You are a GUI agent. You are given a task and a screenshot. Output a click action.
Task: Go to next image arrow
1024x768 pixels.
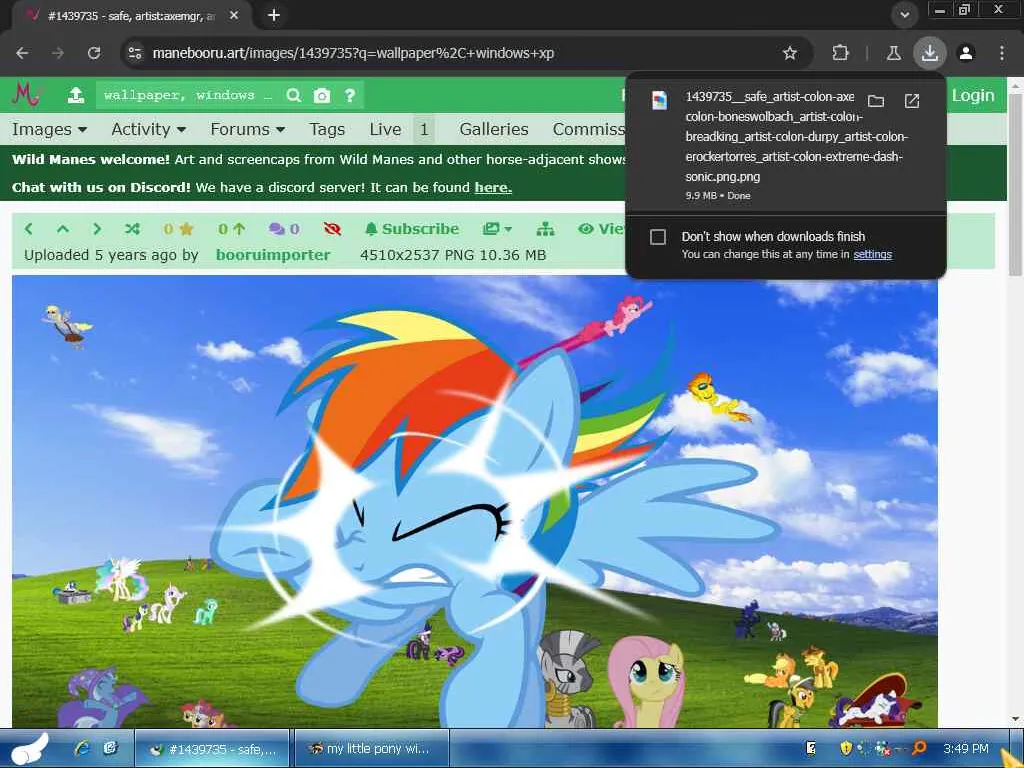pos(97,229)
